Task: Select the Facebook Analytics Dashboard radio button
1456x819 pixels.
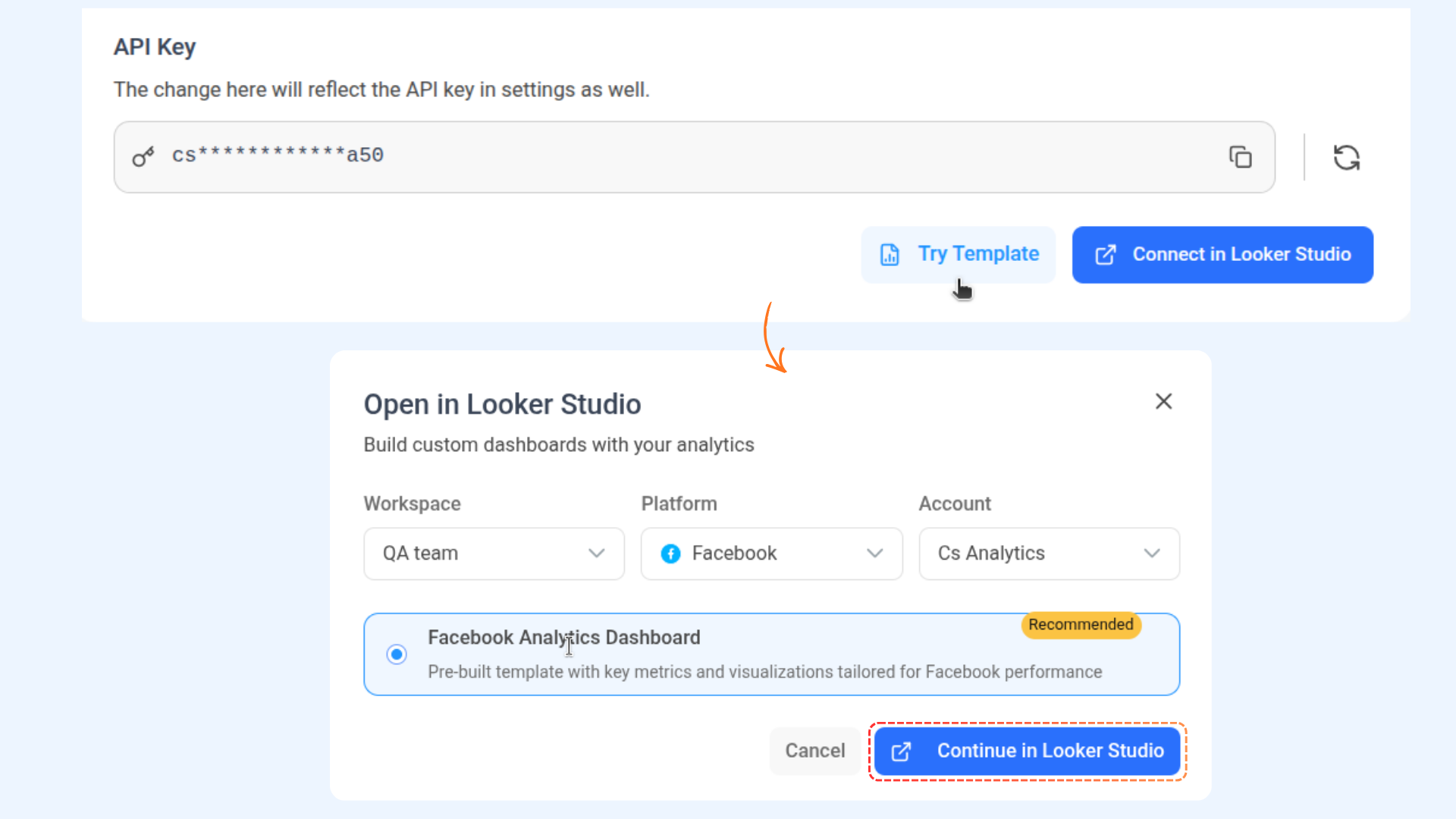Action: pos(396,654)
